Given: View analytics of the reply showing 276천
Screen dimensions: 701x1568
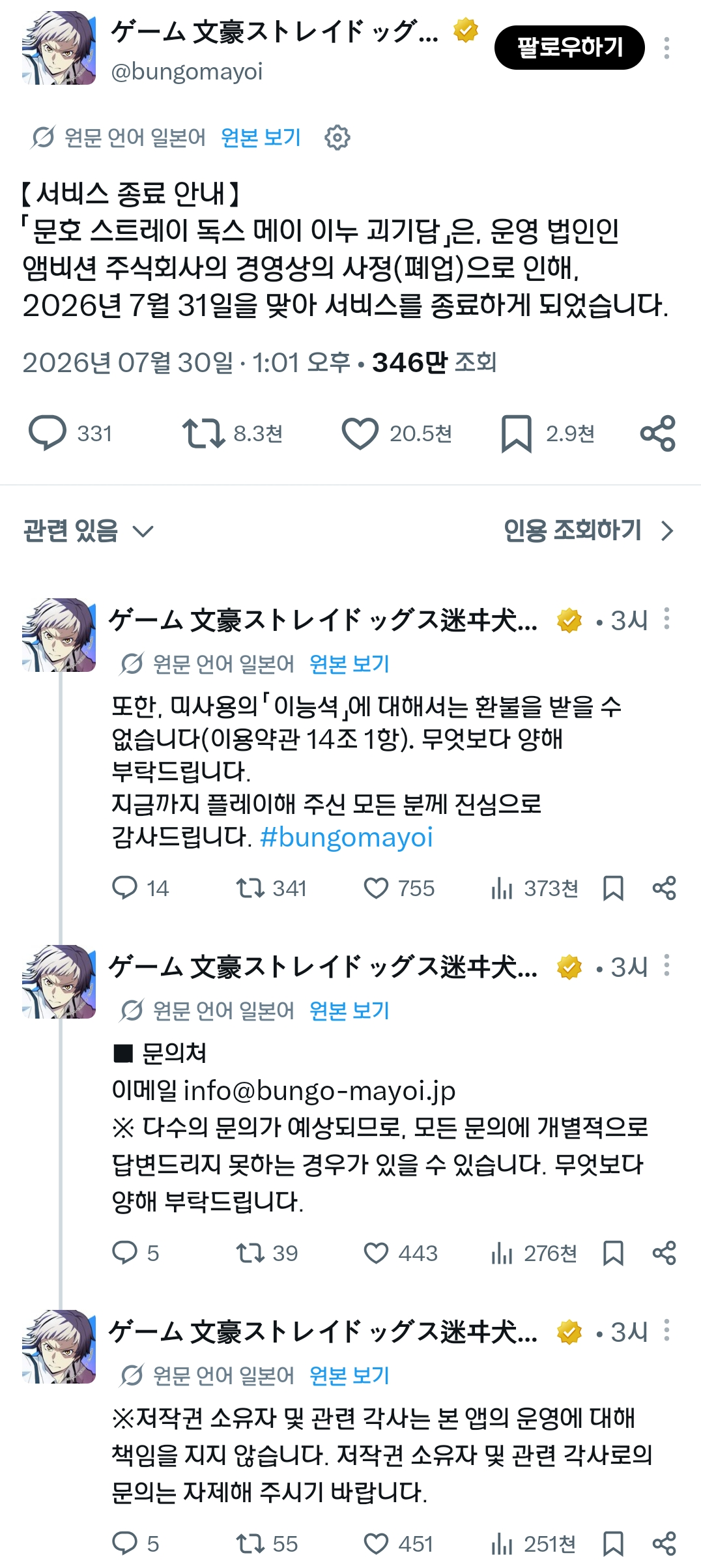Looking at the screenshot, I should click(x=534, y=1253).
